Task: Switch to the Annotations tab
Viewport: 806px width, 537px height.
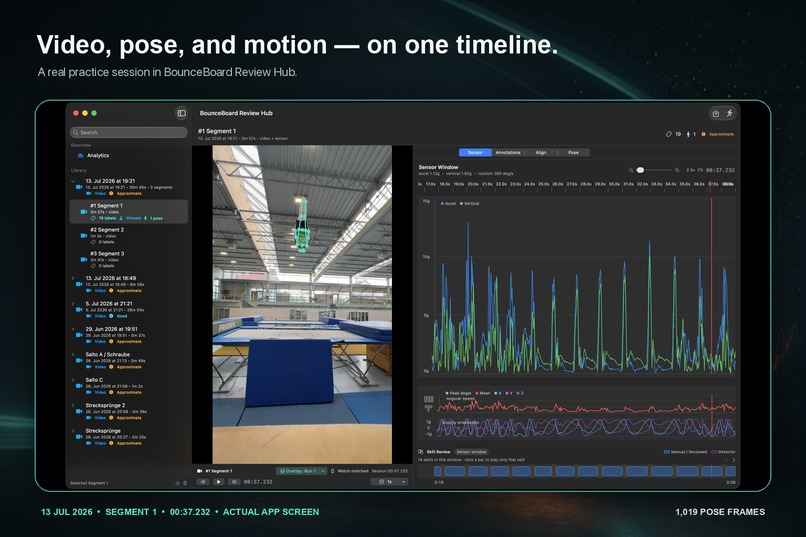Action: coord(508,153)
